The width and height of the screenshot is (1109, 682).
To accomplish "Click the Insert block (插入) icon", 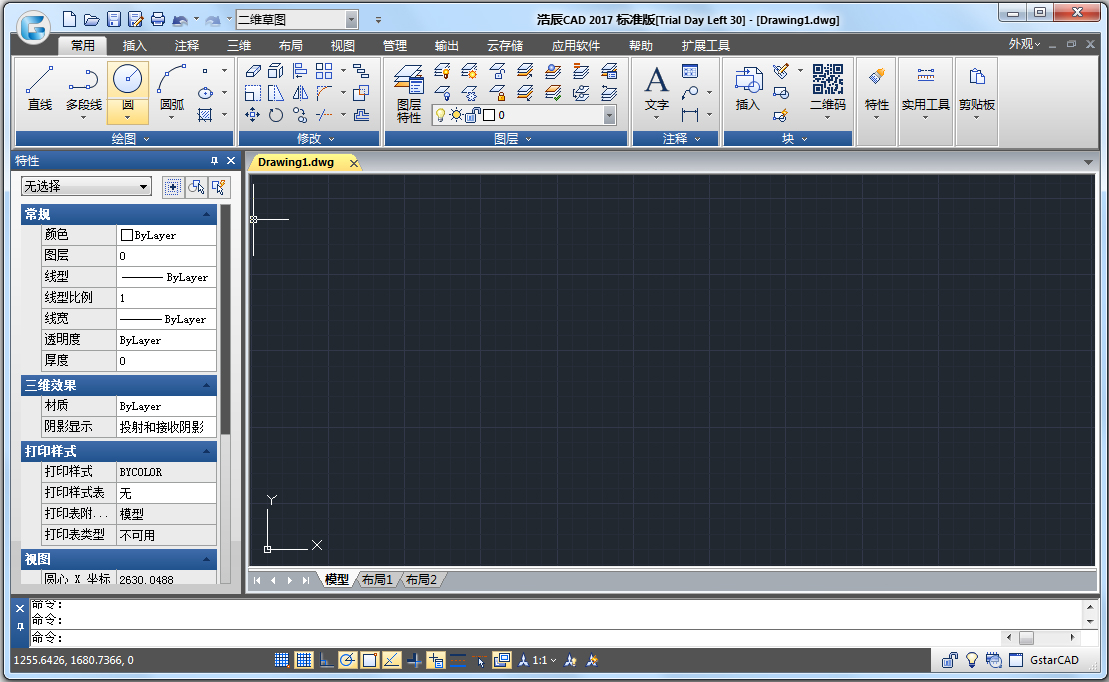I will click(748, 88).
